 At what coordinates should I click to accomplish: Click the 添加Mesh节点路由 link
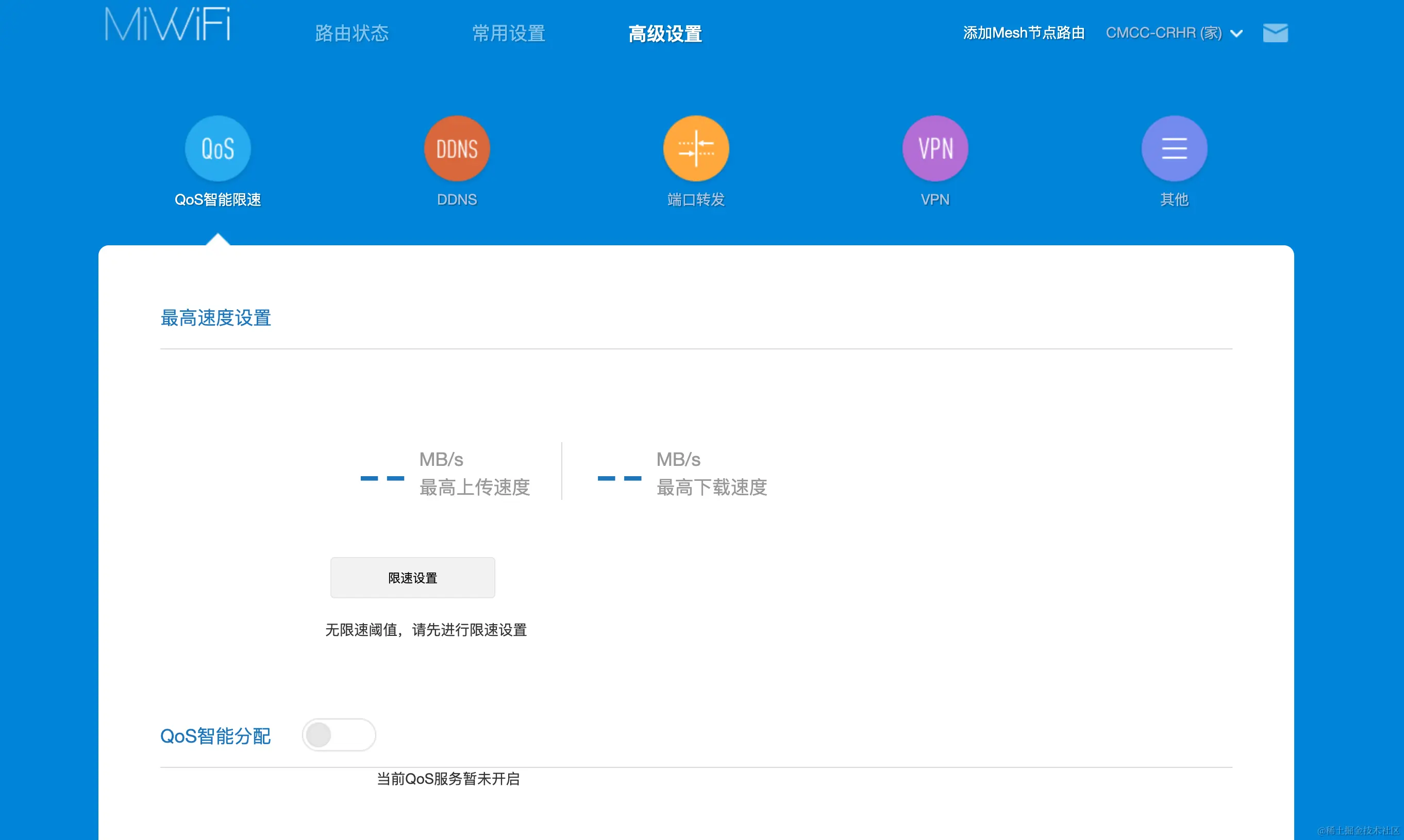pos(1024,33)
